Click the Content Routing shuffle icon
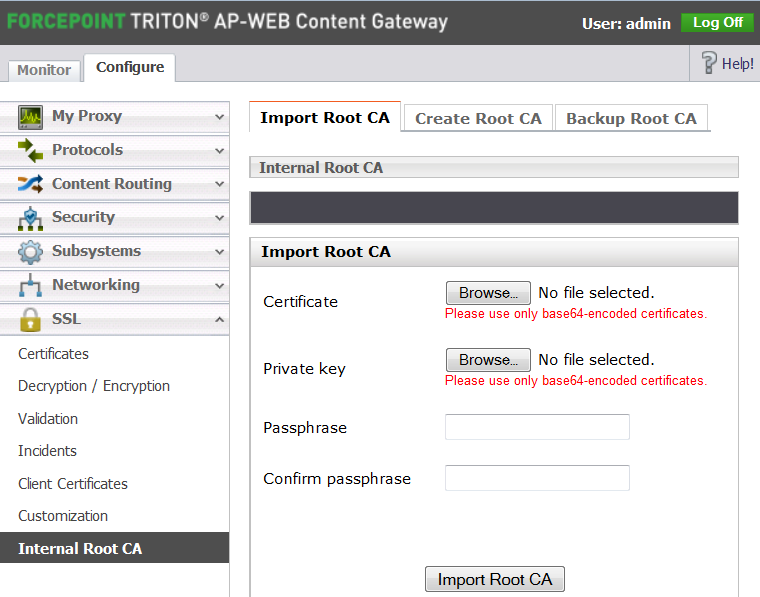 (30, 184)
